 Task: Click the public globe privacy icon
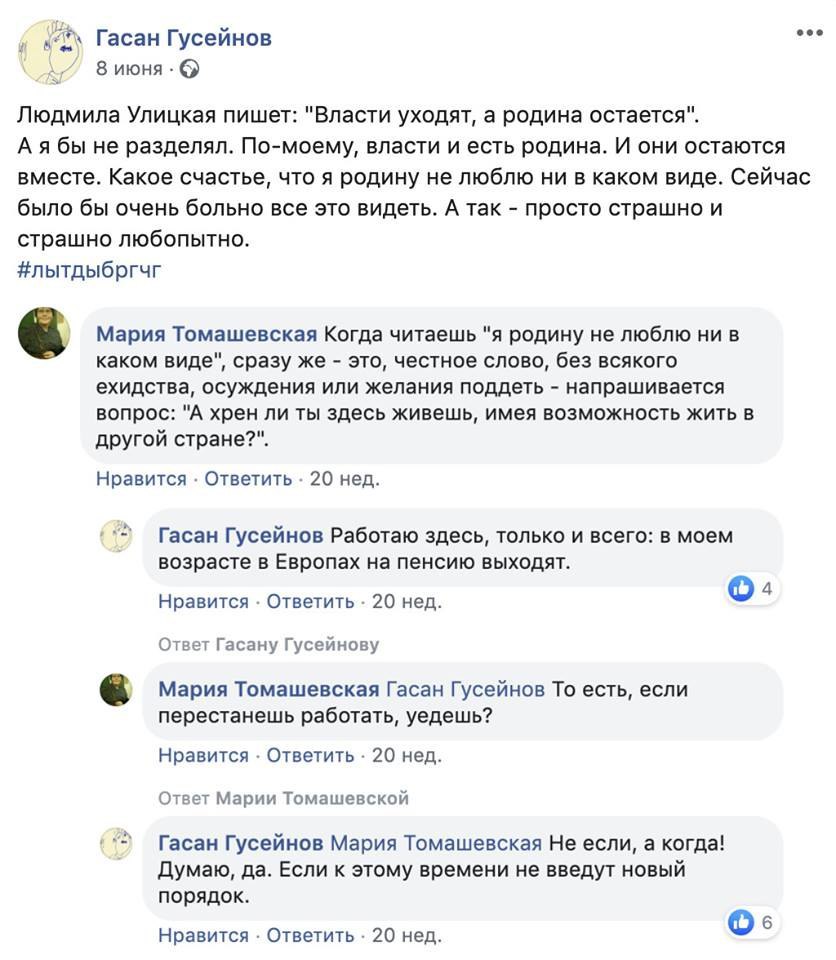pyautogui.click(x=189, y=69)
